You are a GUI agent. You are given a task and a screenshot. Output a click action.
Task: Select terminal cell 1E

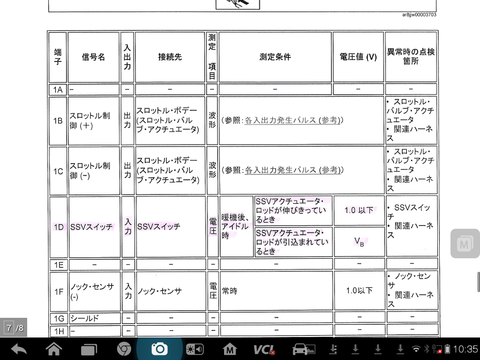59,265
